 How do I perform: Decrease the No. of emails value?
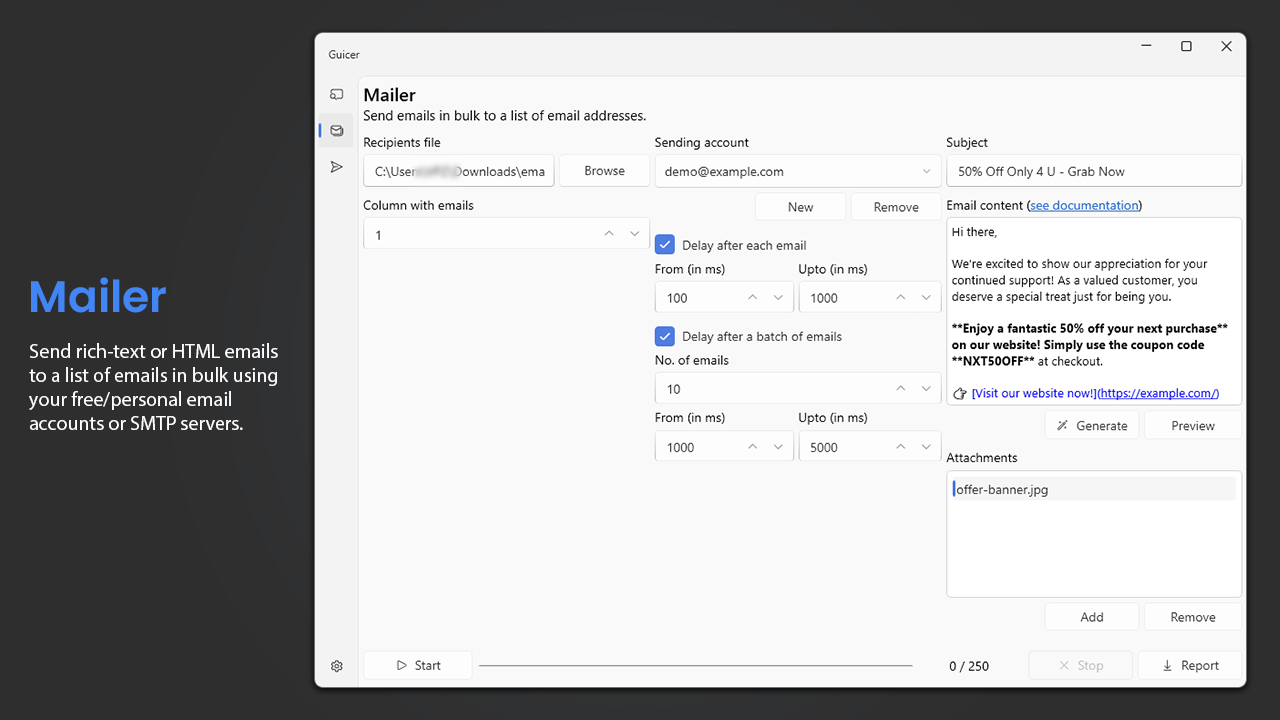click(926, 389)
